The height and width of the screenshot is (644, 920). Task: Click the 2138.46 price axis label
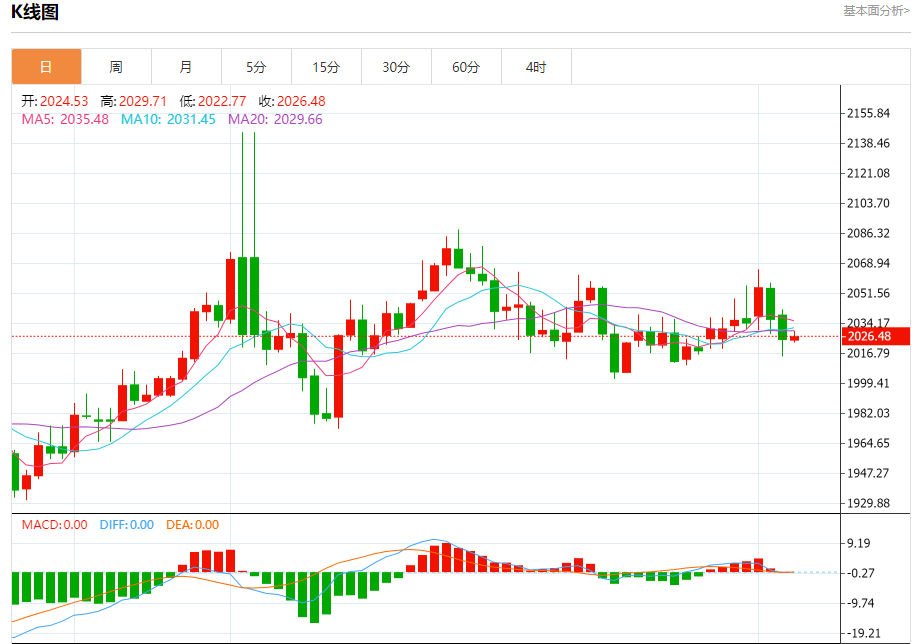tap(868, 143)
